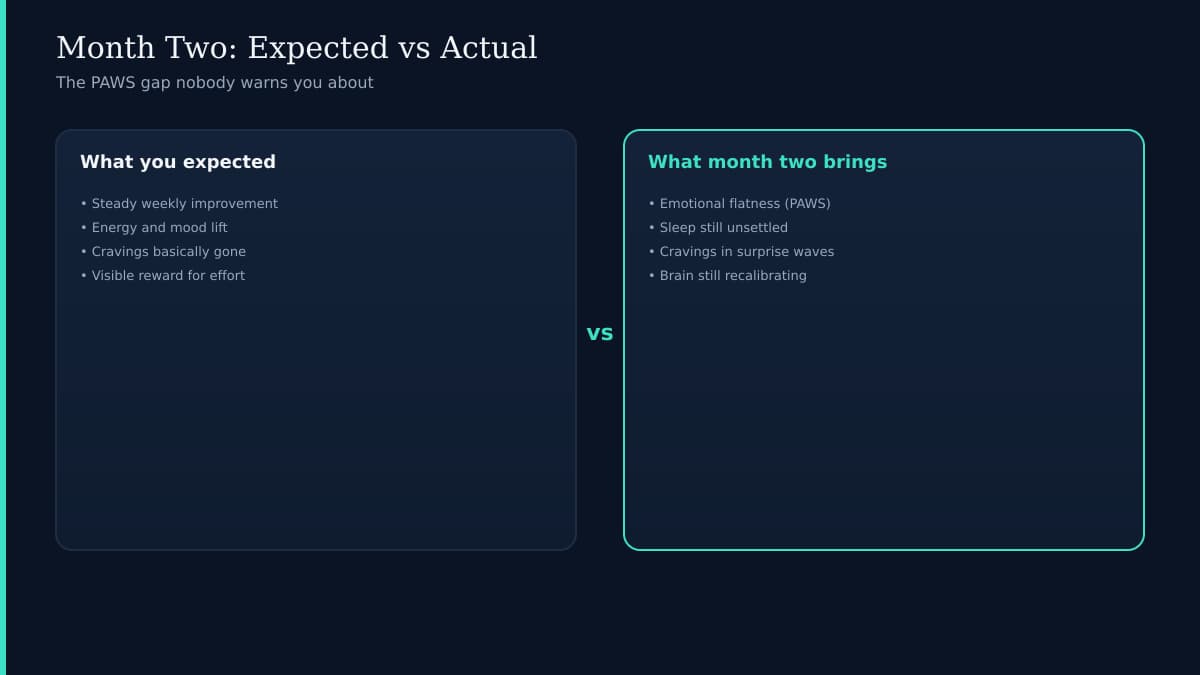Screen dimensions: 1200x675
Task: Select the subtitle about the PAWS gap
Action: [215, 83]
